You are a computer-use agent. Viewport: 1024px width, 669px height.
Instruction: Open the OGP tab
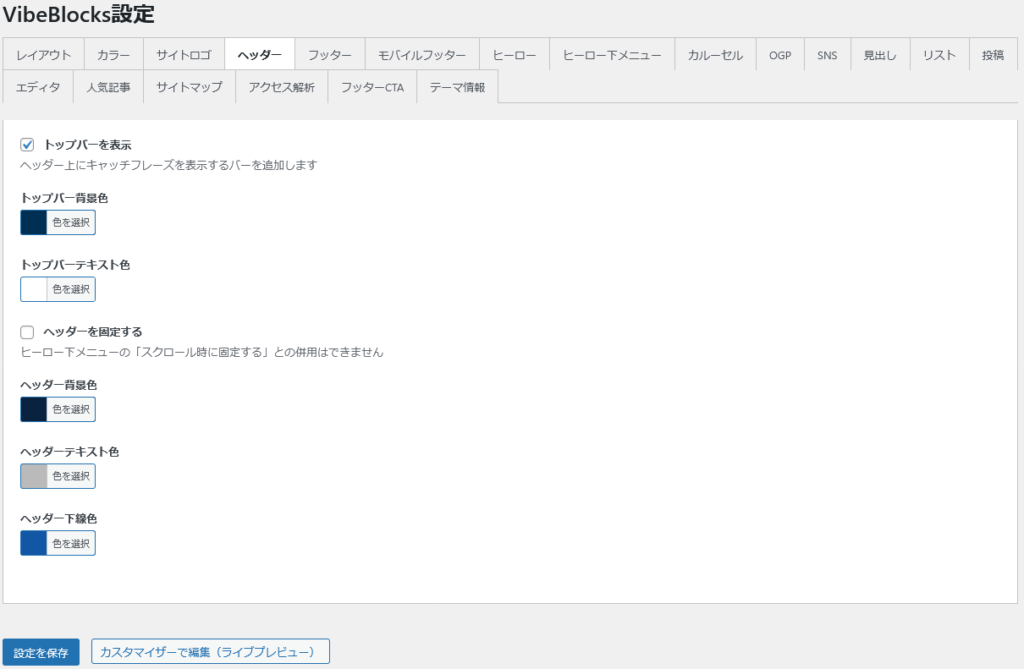coord(780,55)
